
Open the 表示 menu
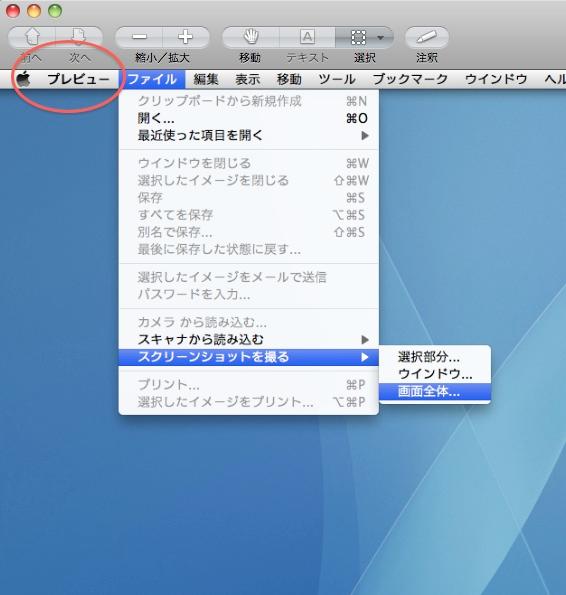pyautogui.click(x=247, y=79)
